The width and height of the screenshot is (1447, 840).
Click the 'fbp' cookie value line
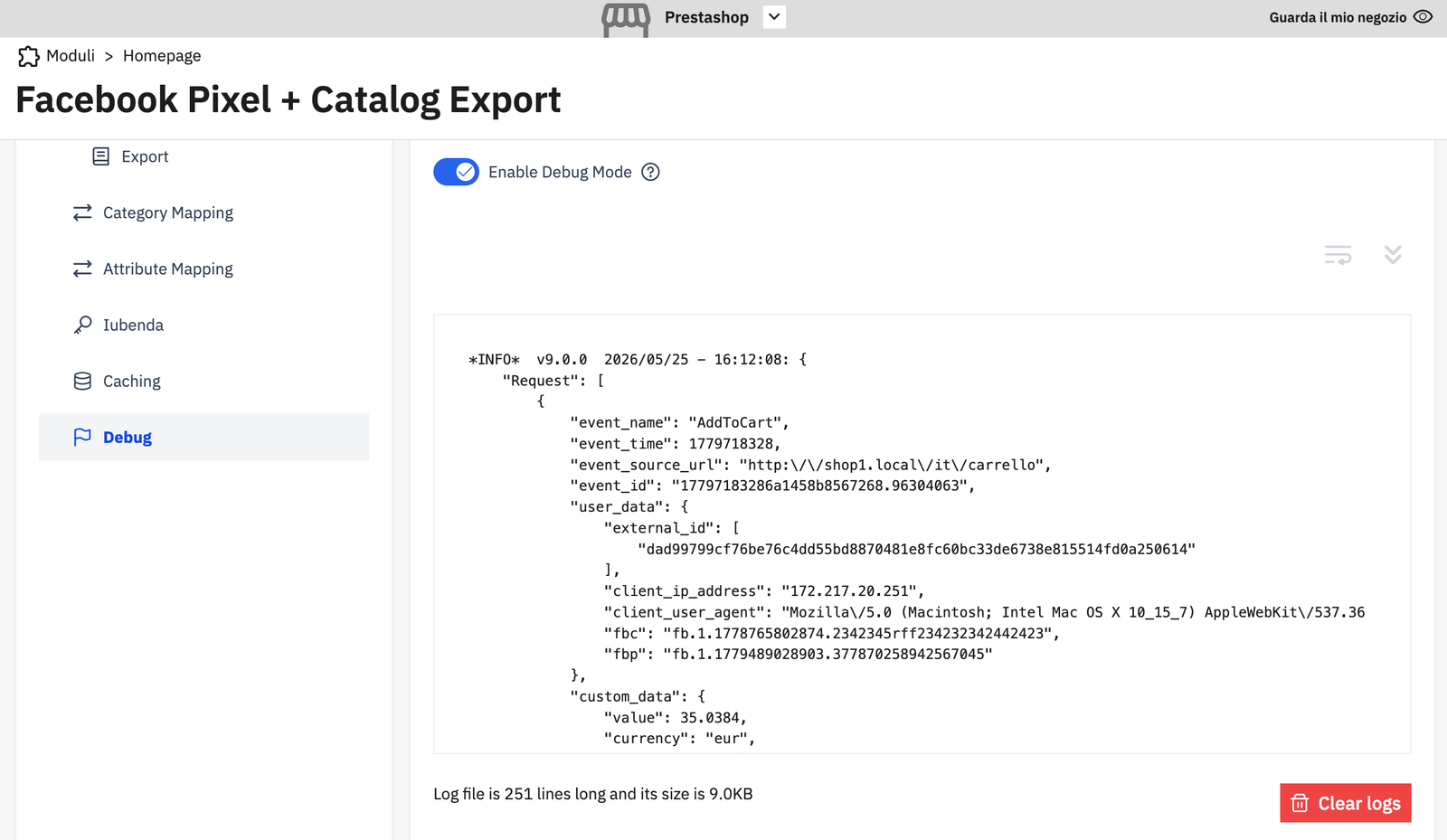click(799, 655)
